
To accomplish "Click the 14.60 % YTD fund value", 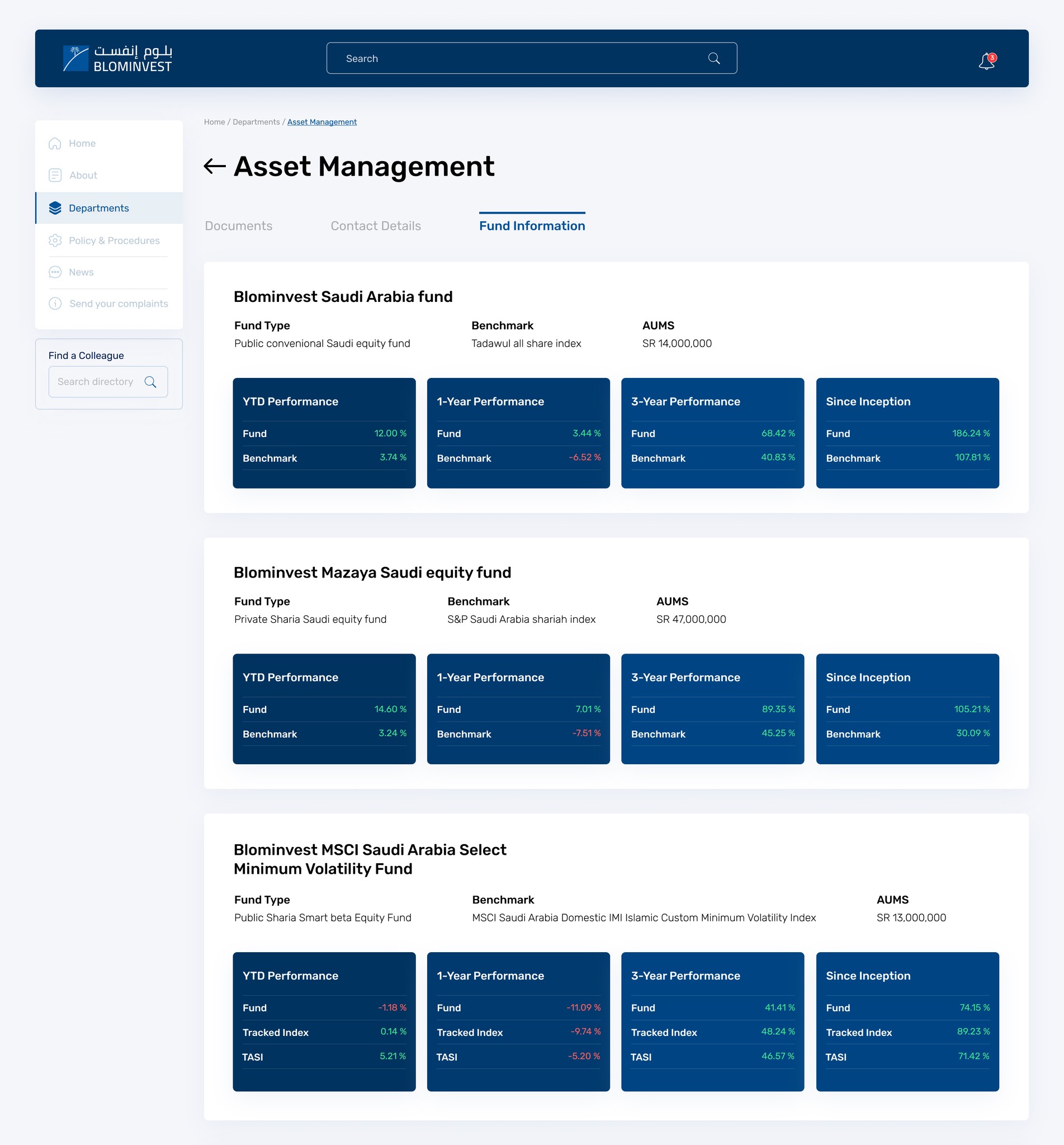I will click(390, 709).
